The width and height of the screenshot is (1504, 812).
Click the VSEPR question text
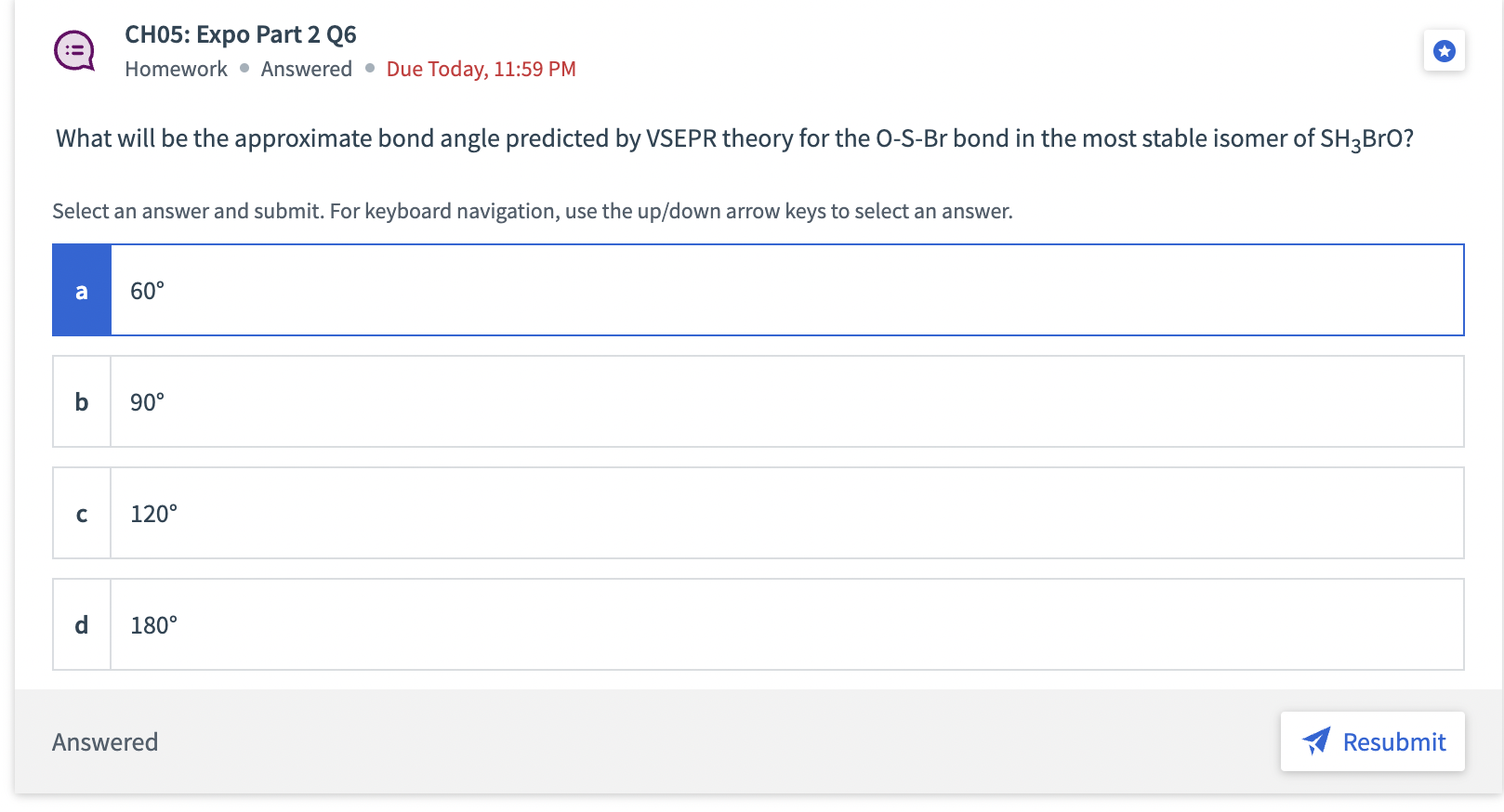(733, 138)
